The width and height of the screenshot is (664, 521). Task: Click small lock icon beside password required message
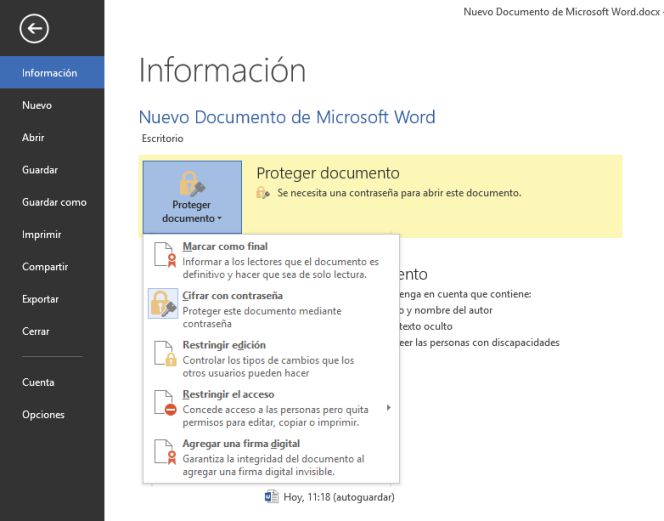pyautogui.click(x=263, y=193)
